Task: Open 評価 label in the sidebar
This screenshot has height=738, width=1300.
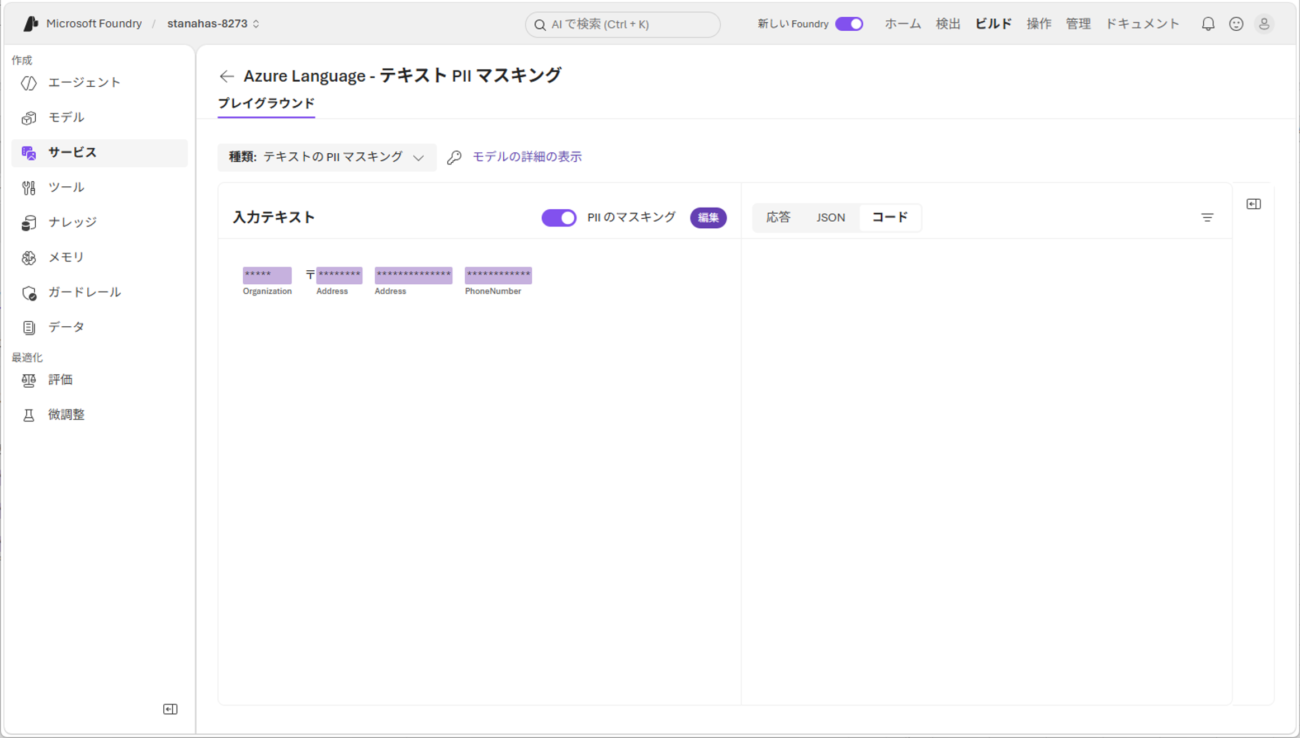Action: coord(60,380)
